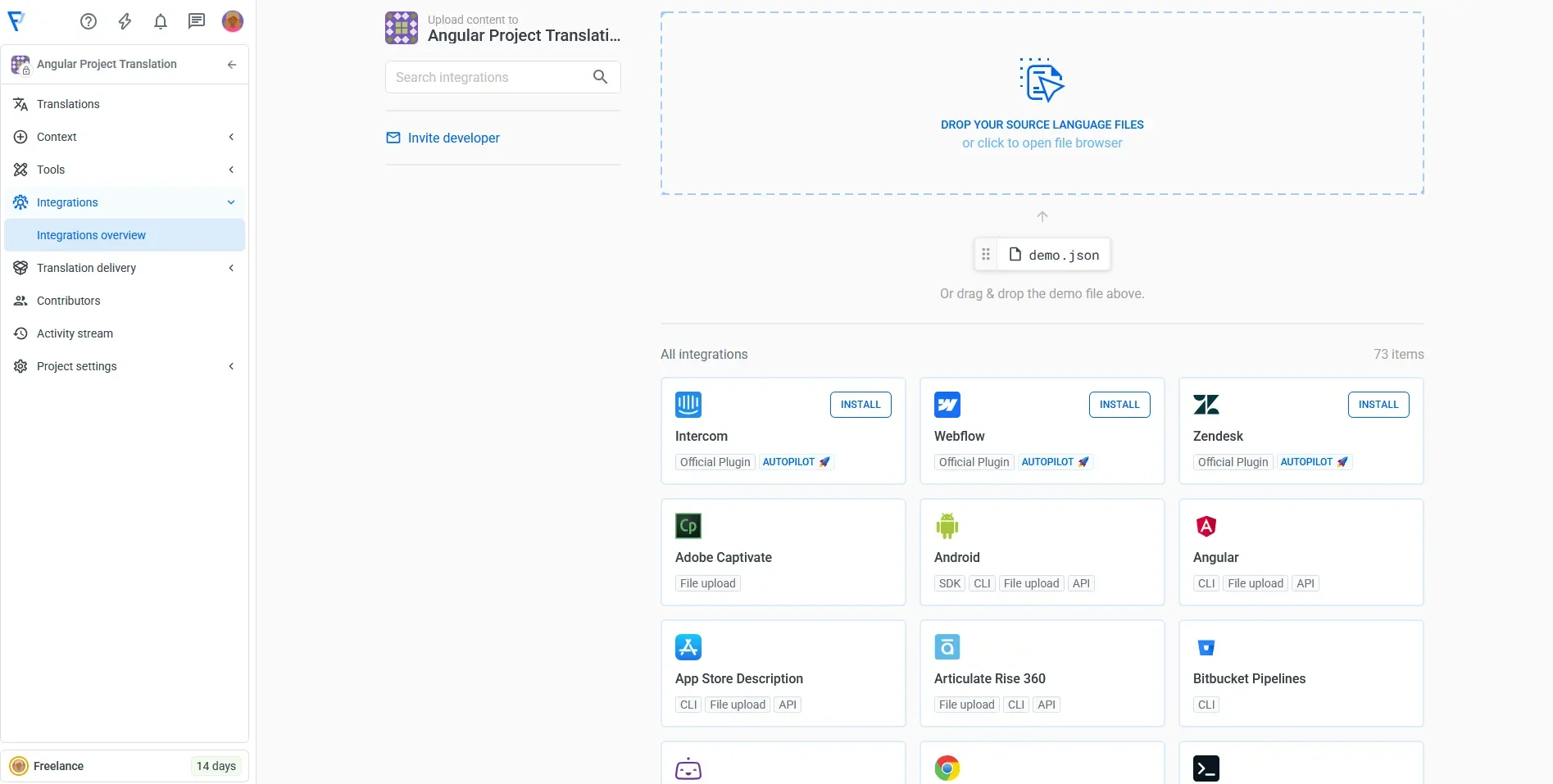Go to Activity stream

75,333
